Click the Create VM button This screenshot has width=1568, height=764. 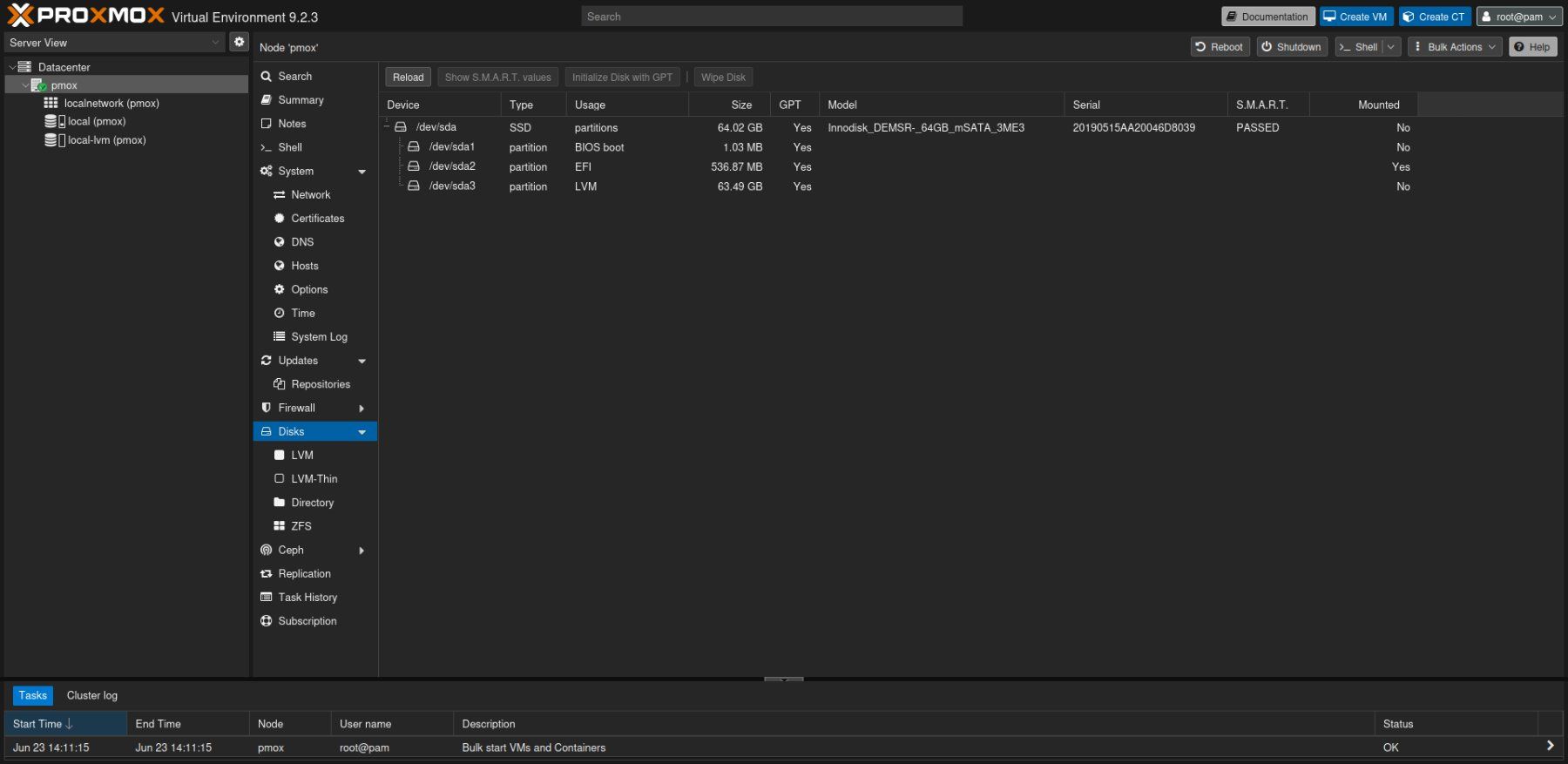[x=1355, y=17]
